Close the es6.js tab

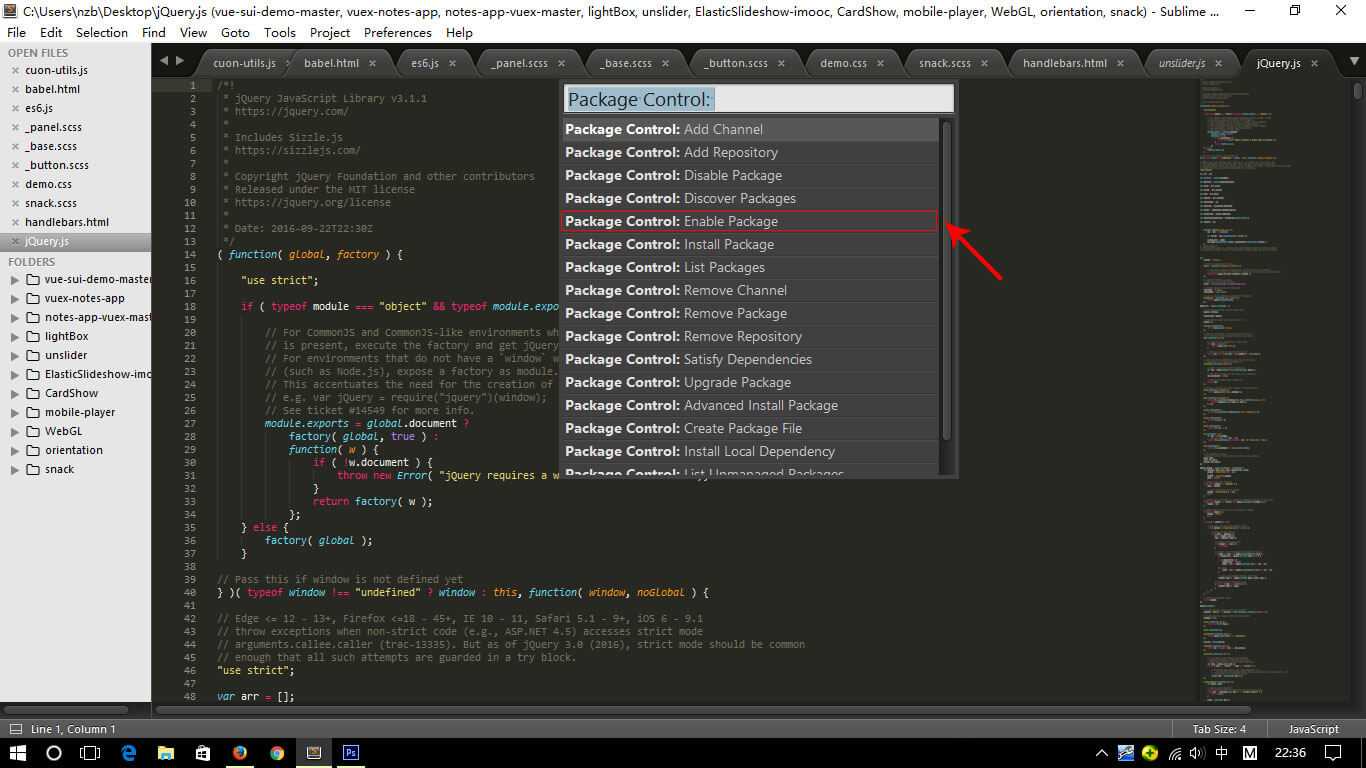[x=452, y=63]
